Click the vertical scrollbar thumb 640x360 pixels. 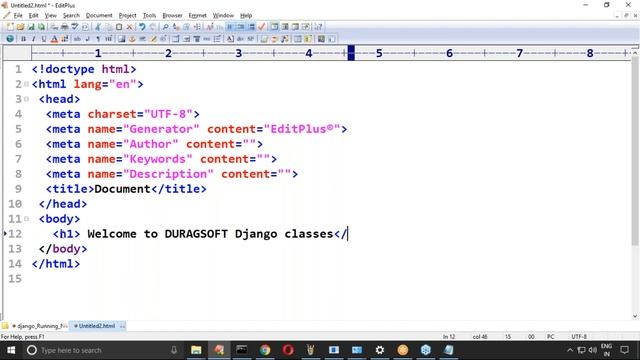[x=635, y=151]
